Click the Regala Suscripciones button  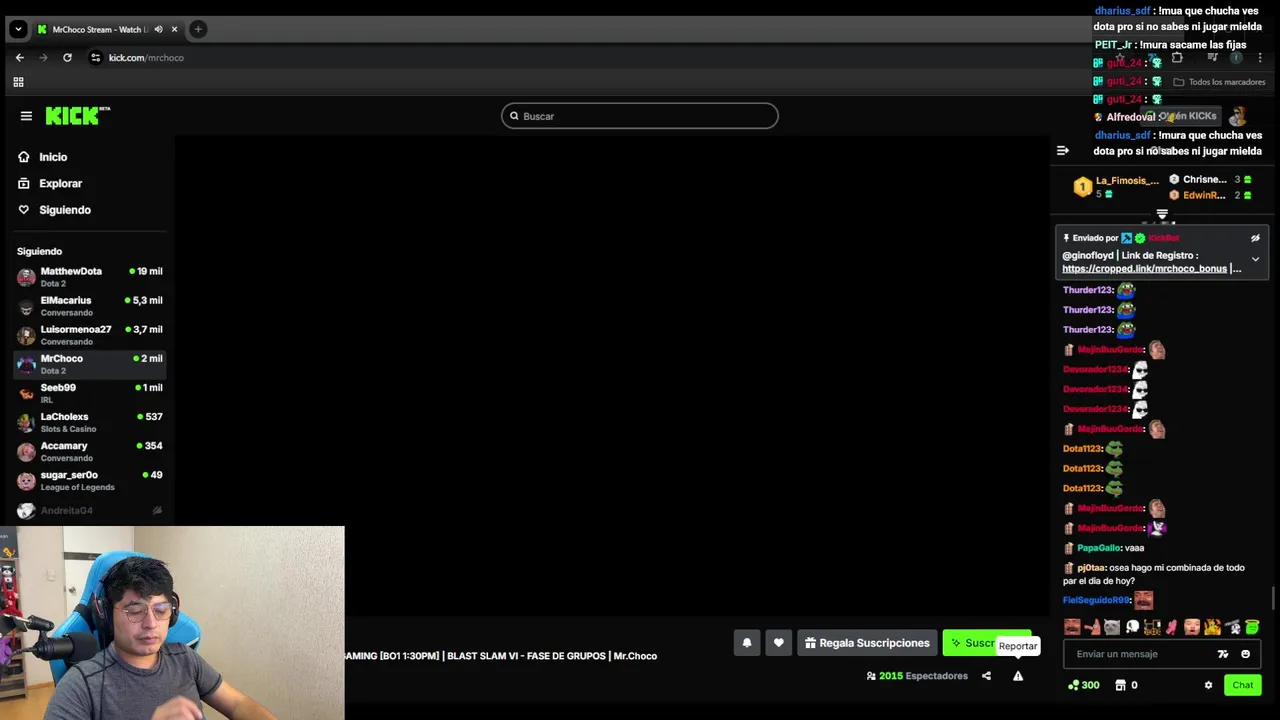[x=867, y=643]
